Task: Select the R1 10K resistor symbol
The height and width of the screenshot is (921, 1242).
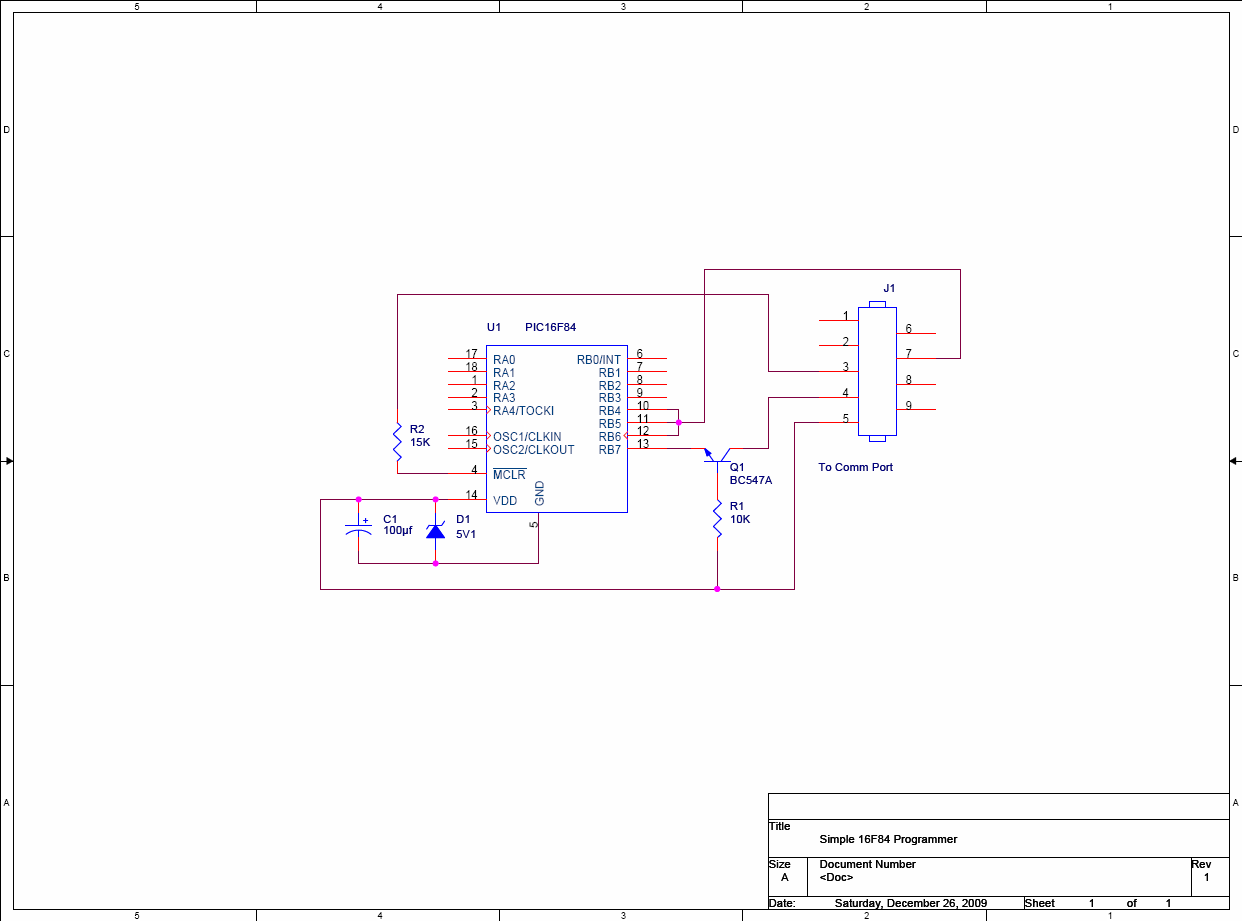Action: click(717, 519)
